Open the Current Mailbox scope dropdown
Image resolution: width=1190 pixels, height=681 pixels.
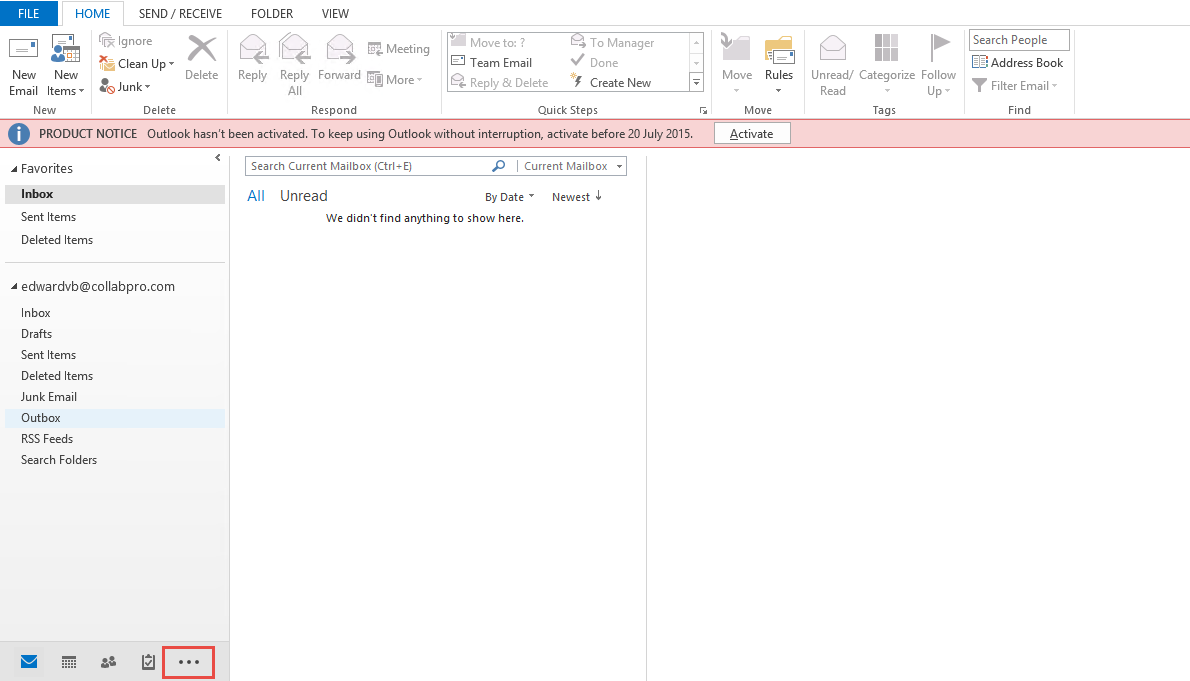[x=573, y=166]
